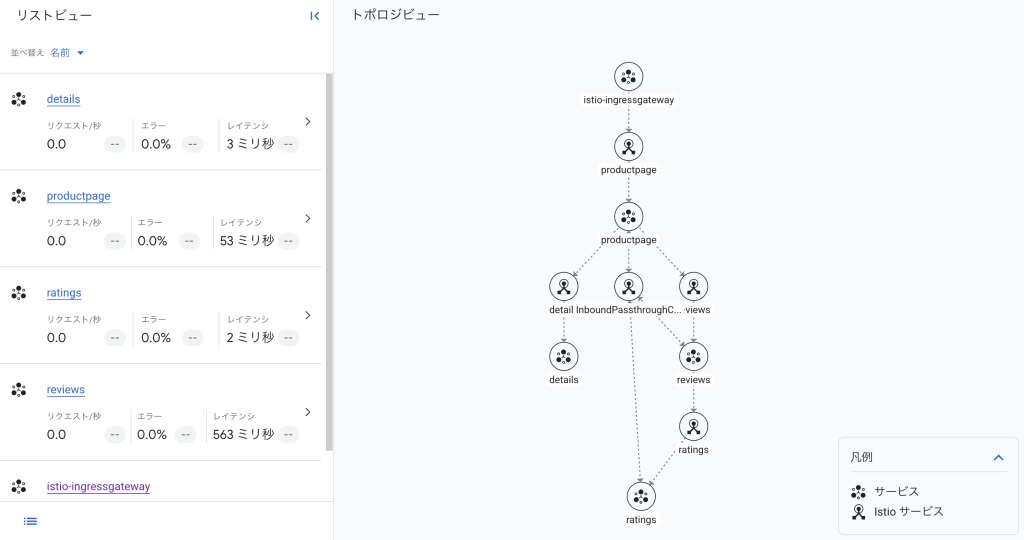Open the productpage service link
Viewport: 1024px width, 540px height.
coord(78,196)
